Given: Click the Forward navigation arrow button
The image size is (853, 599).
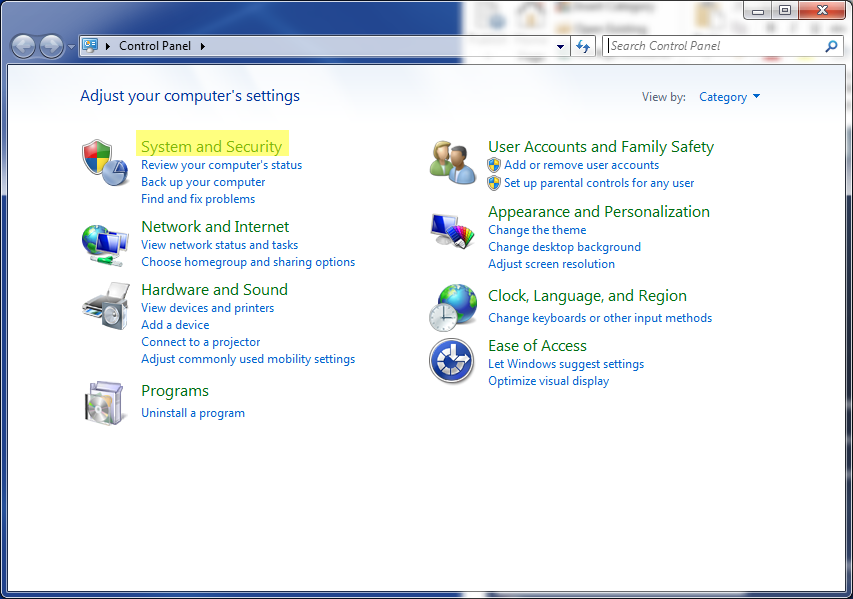Looking at the screenshot, I should pyautogui.click(x=52, y=46).
